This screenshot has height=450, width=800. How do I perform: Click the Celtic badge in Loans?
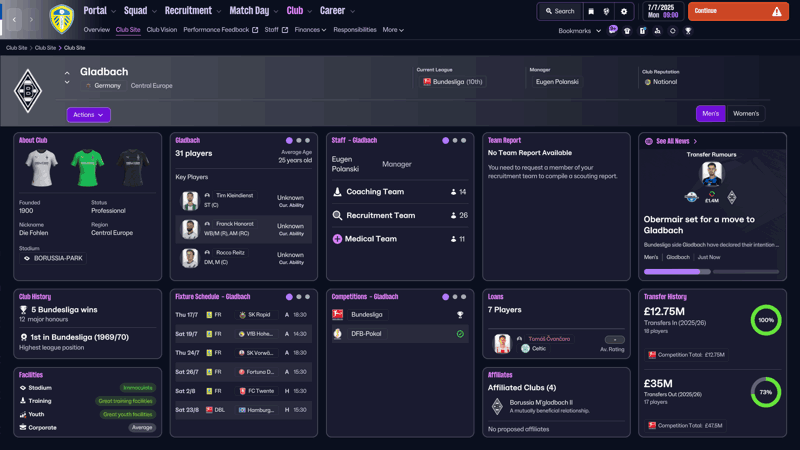526,348
